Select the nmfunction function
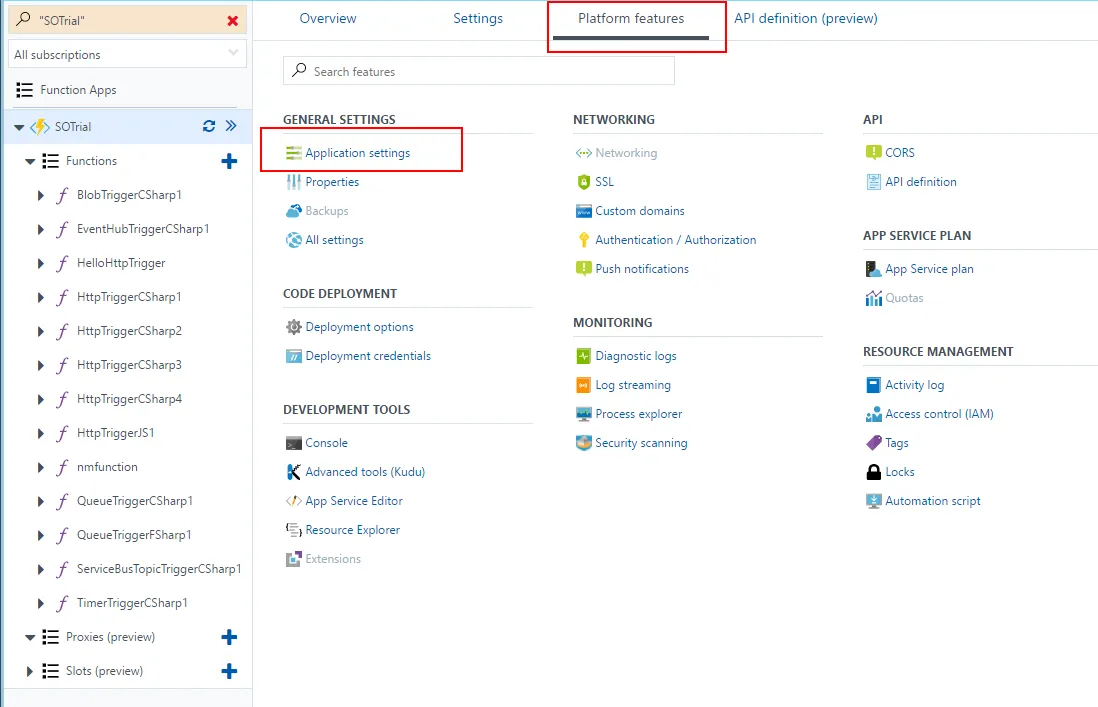Screen dimensions: 1098x707 [107, 468]
